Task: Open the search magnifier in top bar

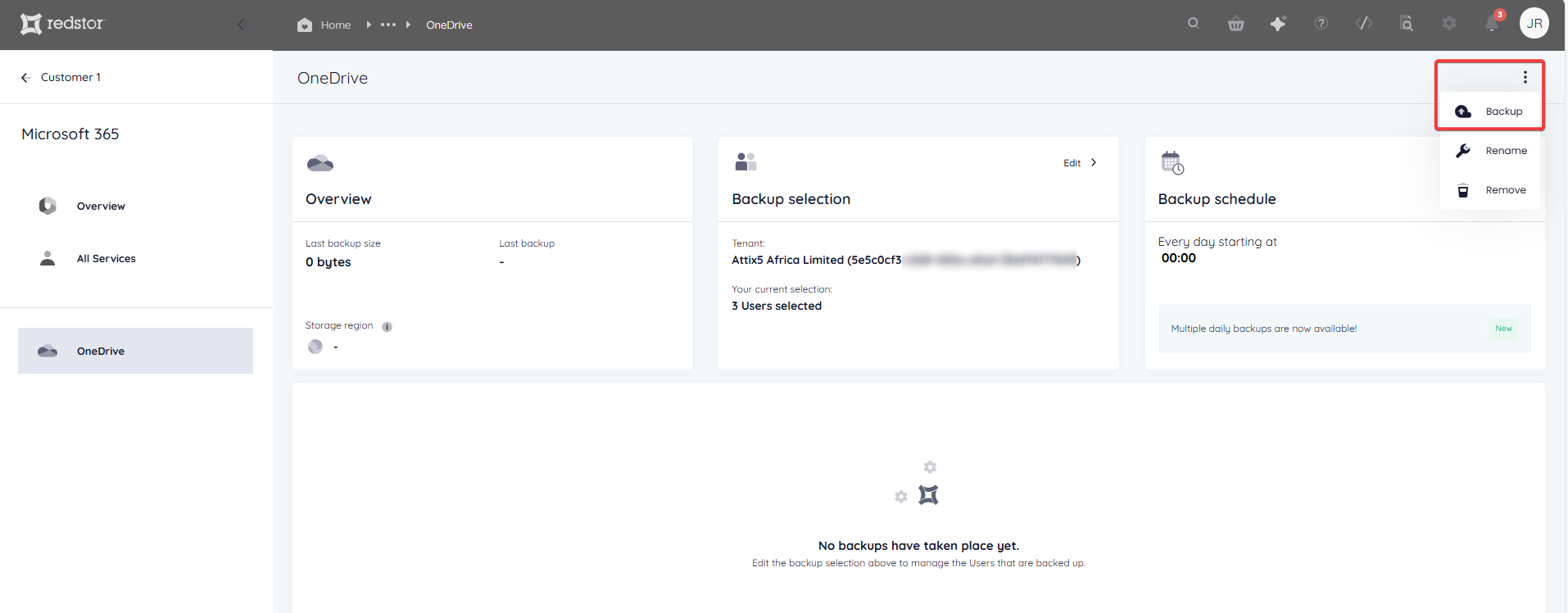Action: pyautogui.click(x=1194, y=23)
